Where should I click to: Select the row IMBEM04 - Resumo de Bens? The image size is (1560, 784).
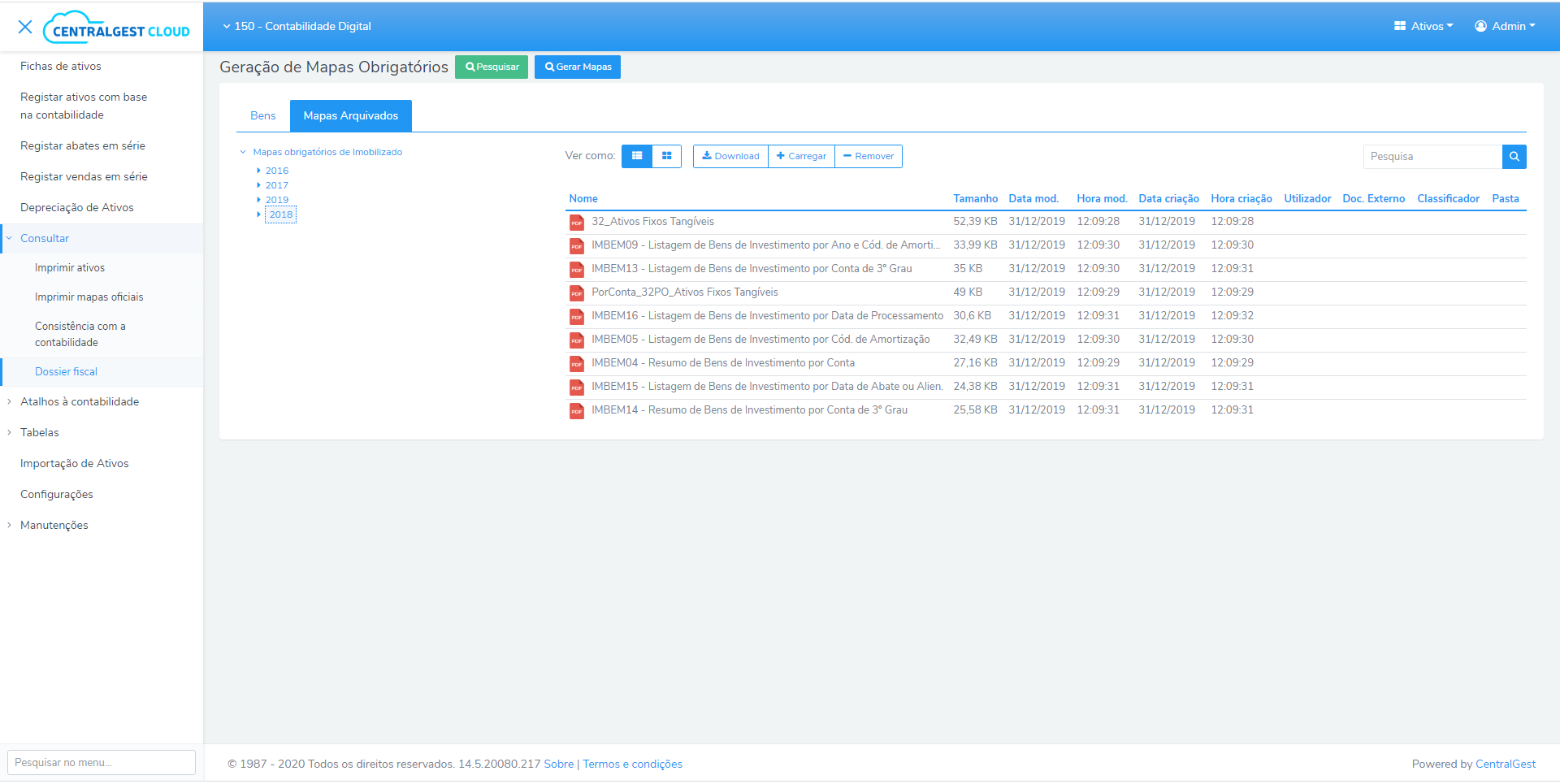coord(721,362)
